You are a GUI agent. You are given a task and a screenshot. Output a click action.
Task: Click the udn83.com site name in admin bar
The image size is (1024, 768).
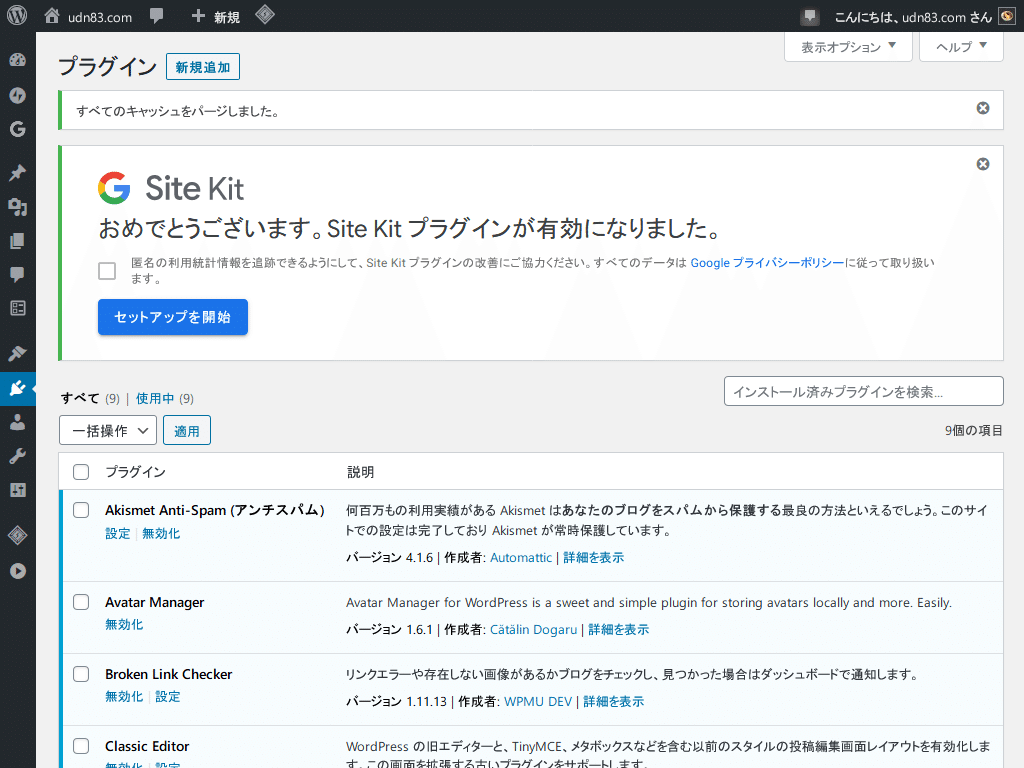(x=100, y=17)
